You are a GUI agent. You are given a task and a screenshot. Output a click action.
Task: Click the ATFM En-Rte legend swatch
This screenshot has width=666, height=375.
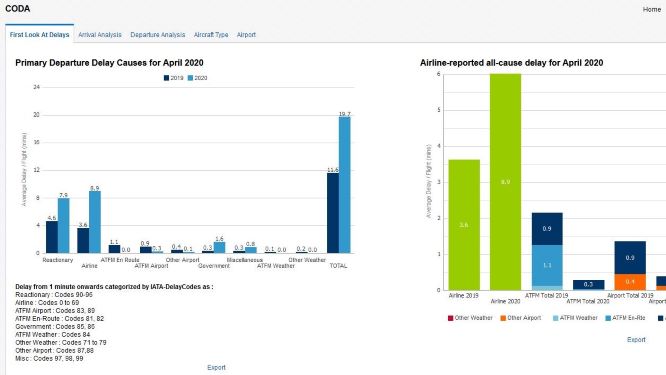[x=608, y=318]
